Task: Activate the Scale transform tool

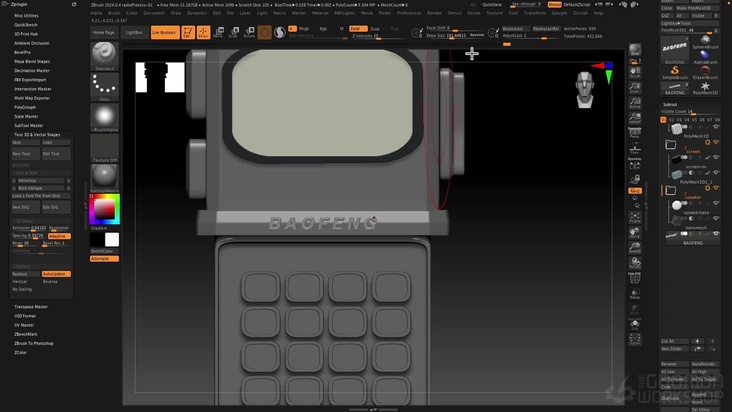Action: [x=234, y=32]
